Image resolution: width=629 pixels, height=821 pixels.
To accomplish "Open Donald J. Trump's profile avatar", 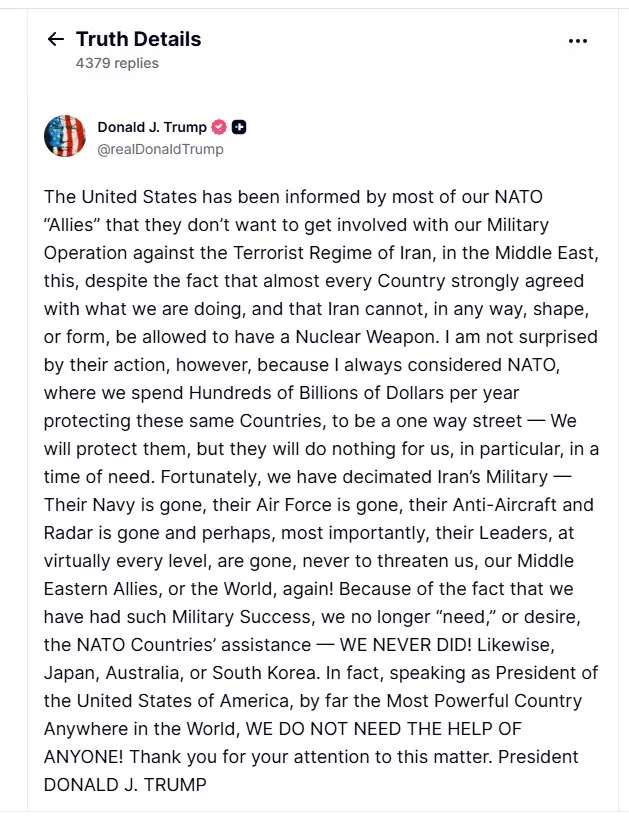I will pyautogui.click(x=65, y=136).
